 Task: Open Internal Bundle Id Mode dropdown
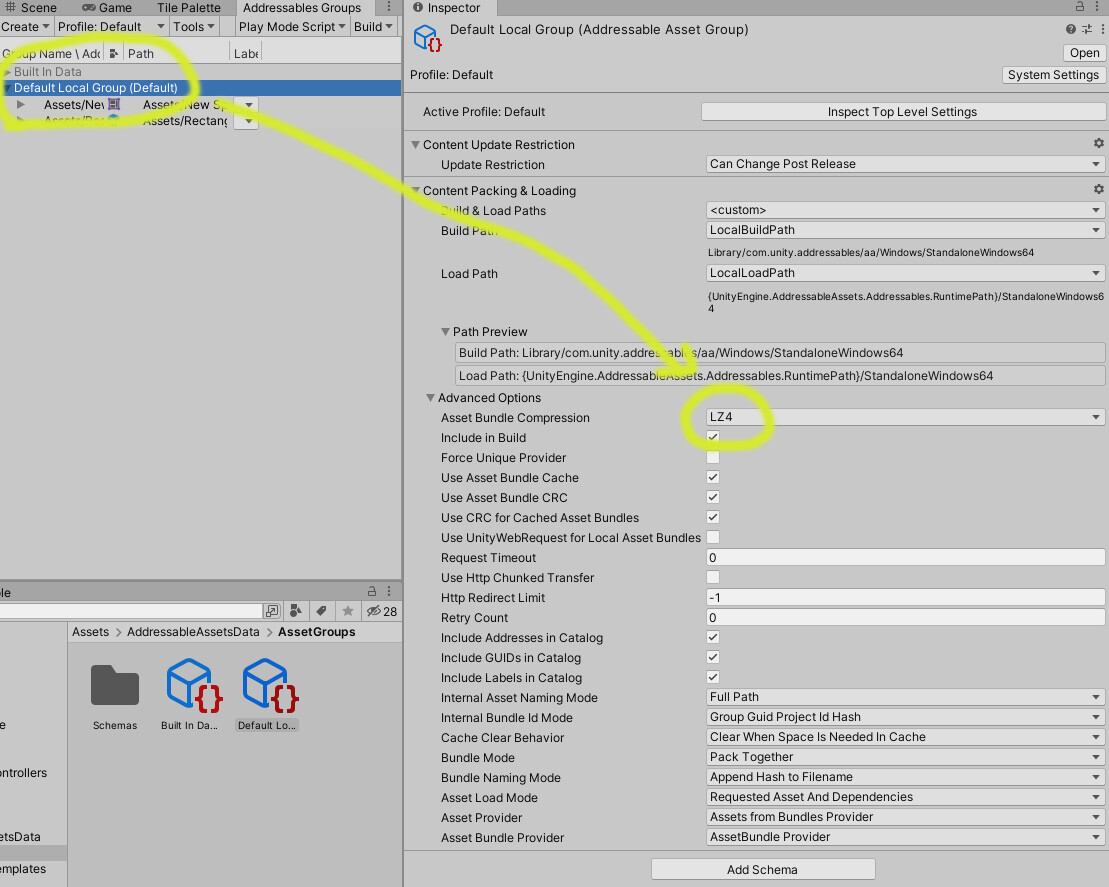click(x=905, y=717)
